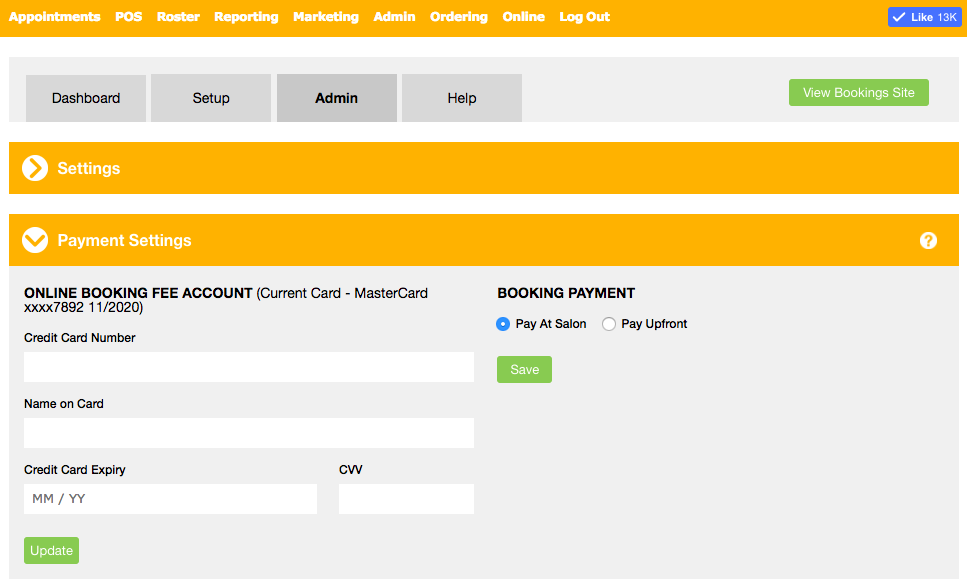
Task: Open the Ordering menu
Action: (x=459, y=17)
